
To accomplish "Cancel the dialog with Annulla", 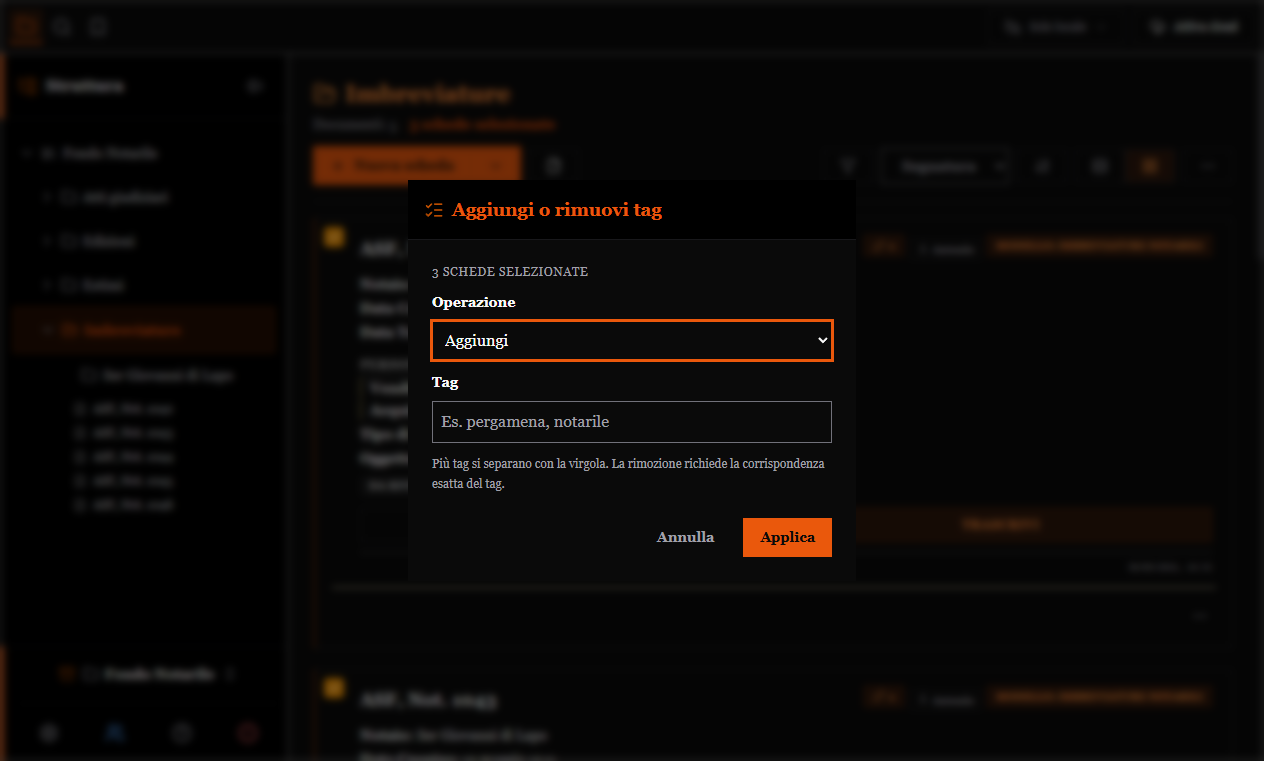I will point(685,537).
